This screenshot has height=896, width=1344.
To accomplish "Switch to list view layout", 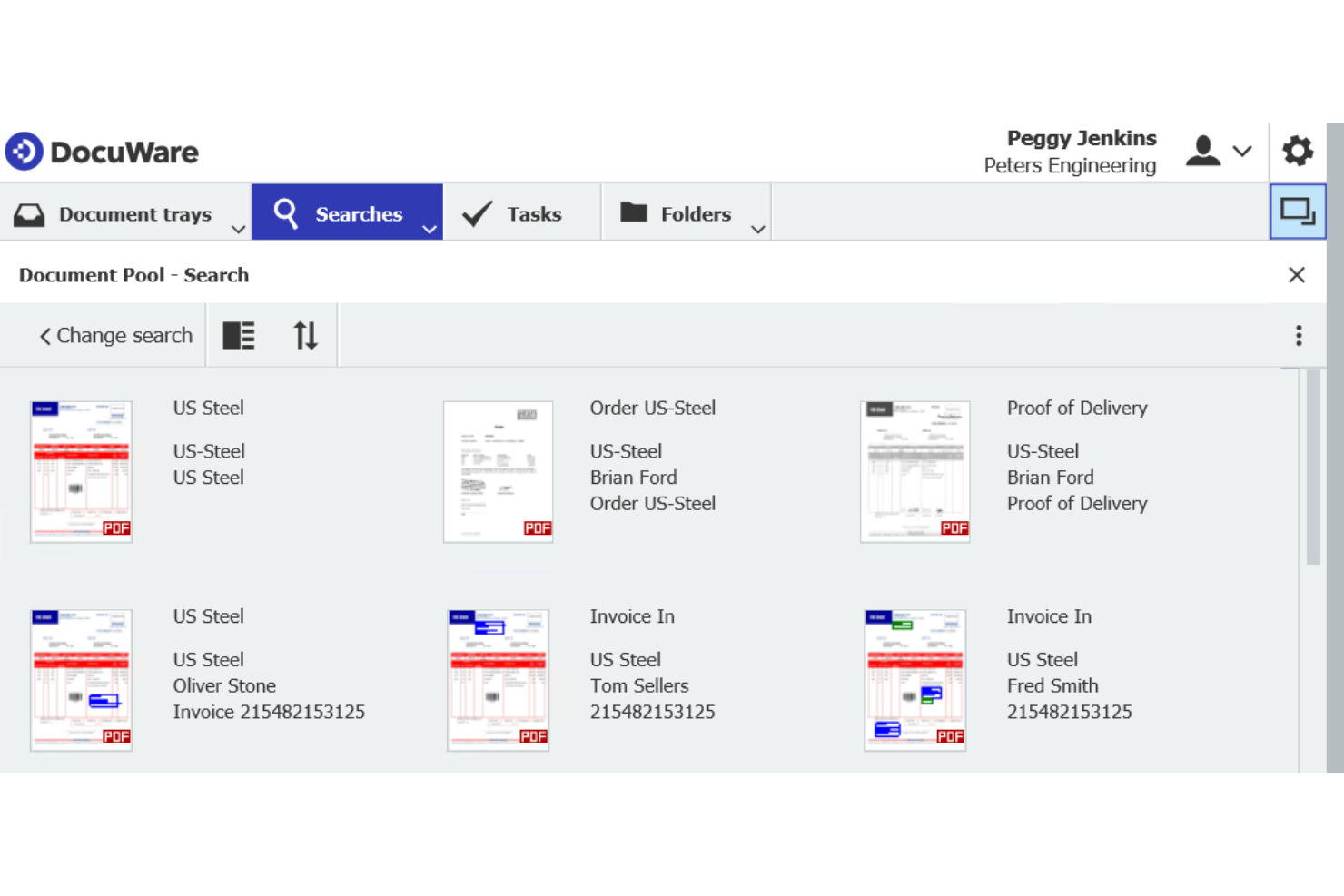I will [x=239, y=335].
